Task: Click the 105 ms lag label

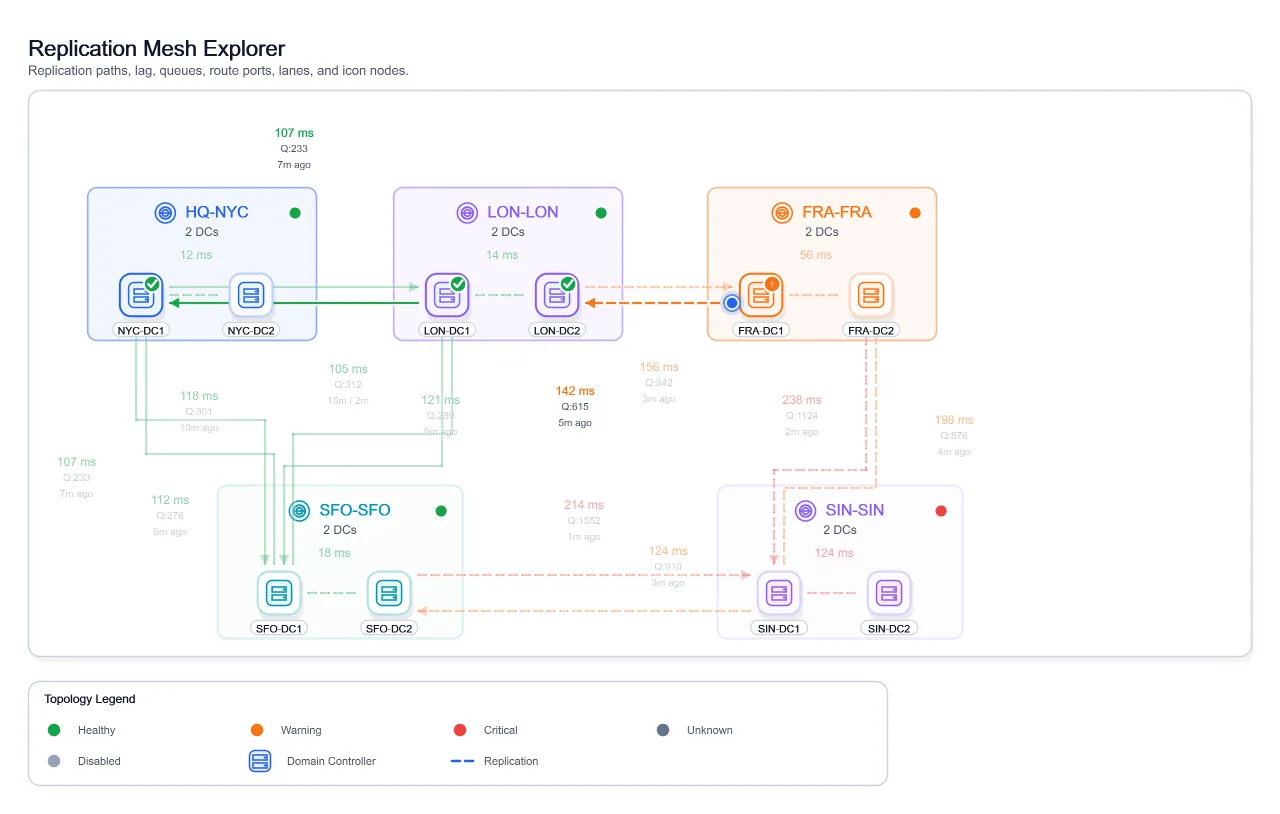Action: 348,369
